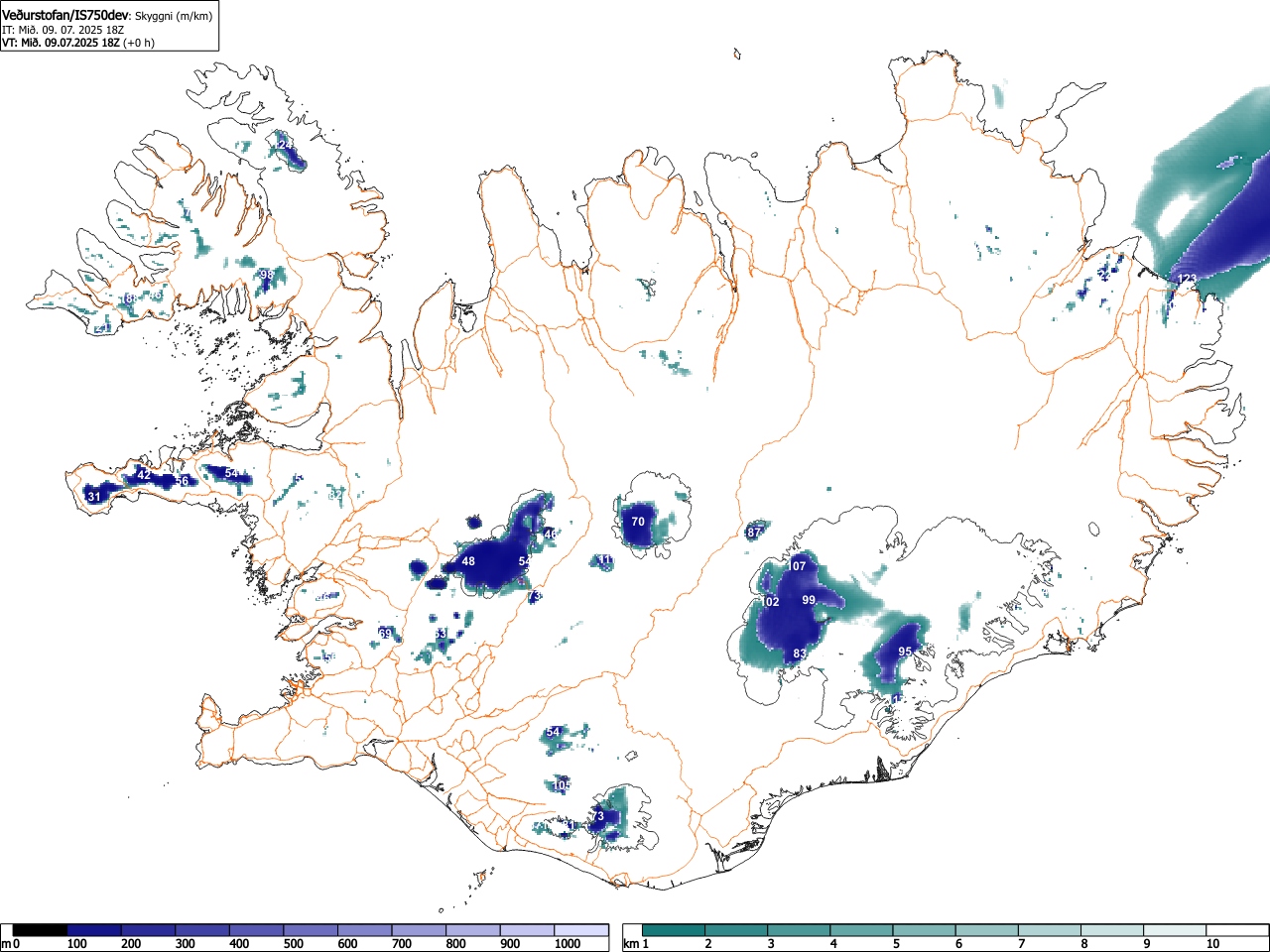This screenshot has width=1270, height=952.
Task: Click the "m" unit label of the left legend
Action: point(6,944)
